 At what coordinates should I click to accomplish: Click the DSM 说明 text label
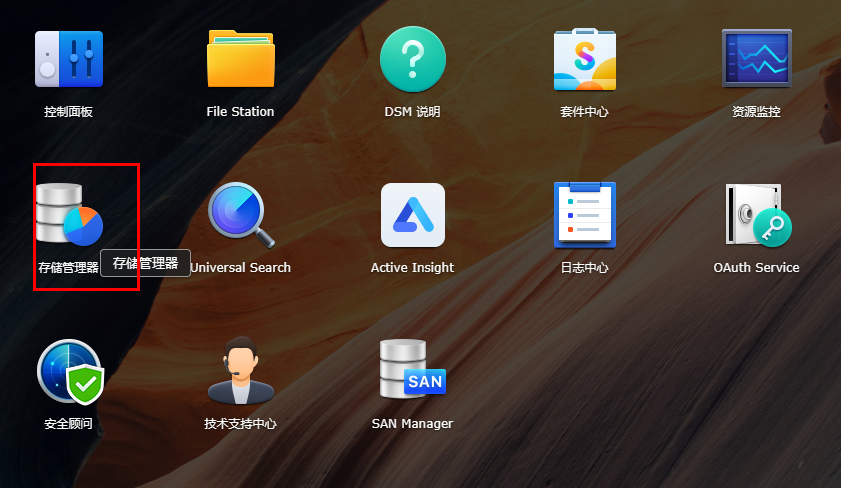(412, 112)
